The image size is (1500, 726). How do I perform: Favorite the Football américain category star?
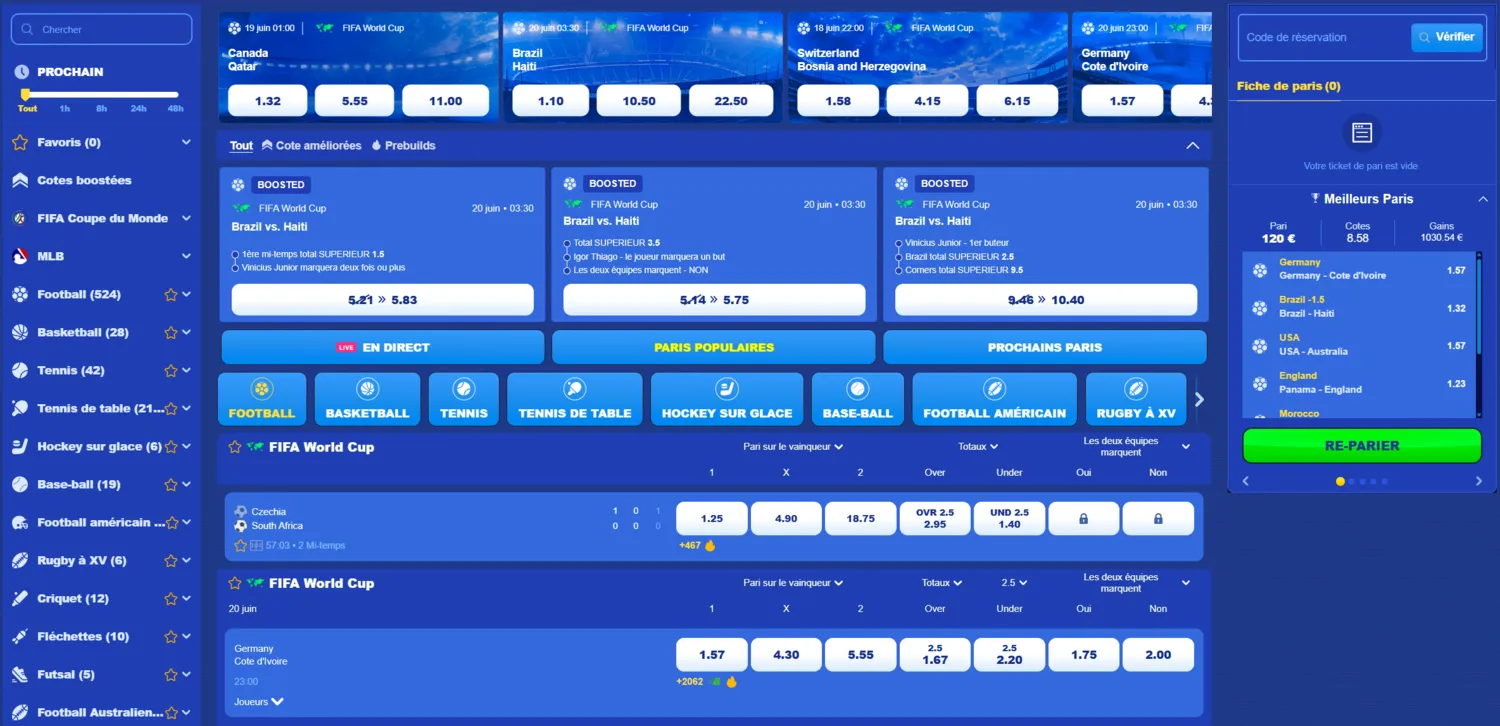(x=171, y=523)
